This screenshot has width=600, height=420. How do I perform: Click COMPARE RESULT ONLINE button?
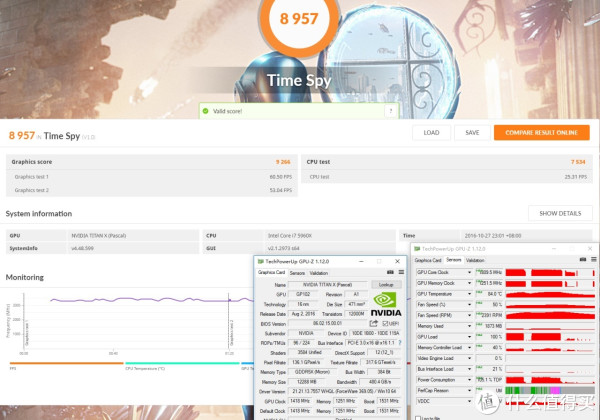point(541,132)
